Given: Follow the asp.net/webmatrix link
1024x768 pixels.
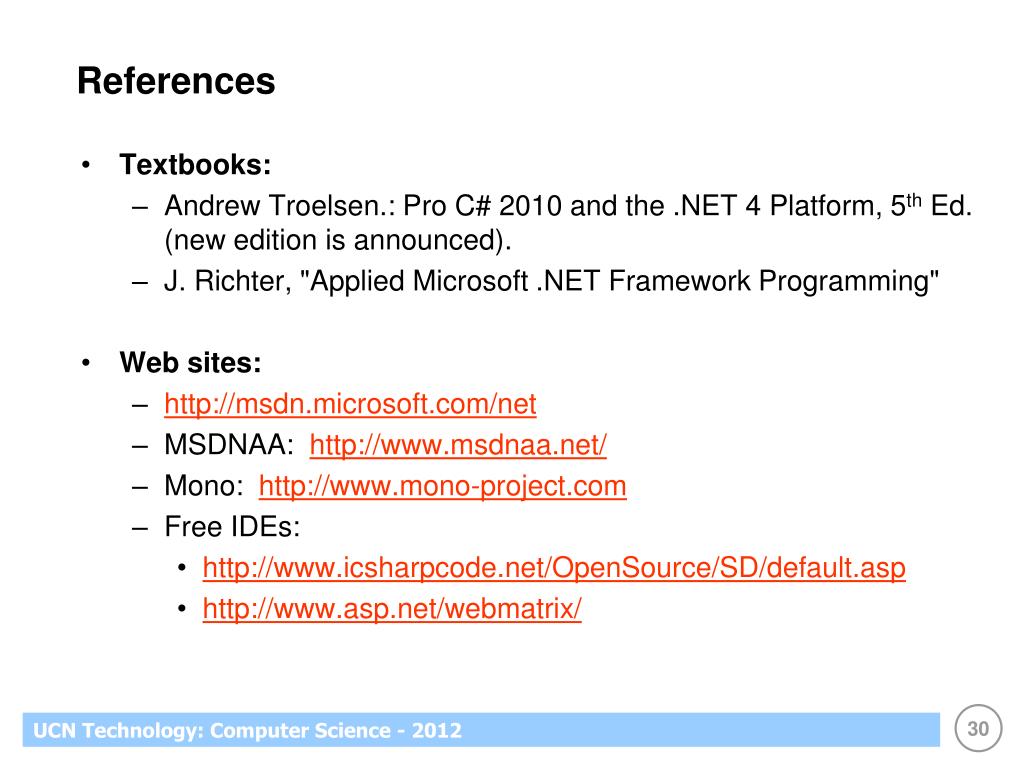Looking at the screenshot, I should pos(391,609).
